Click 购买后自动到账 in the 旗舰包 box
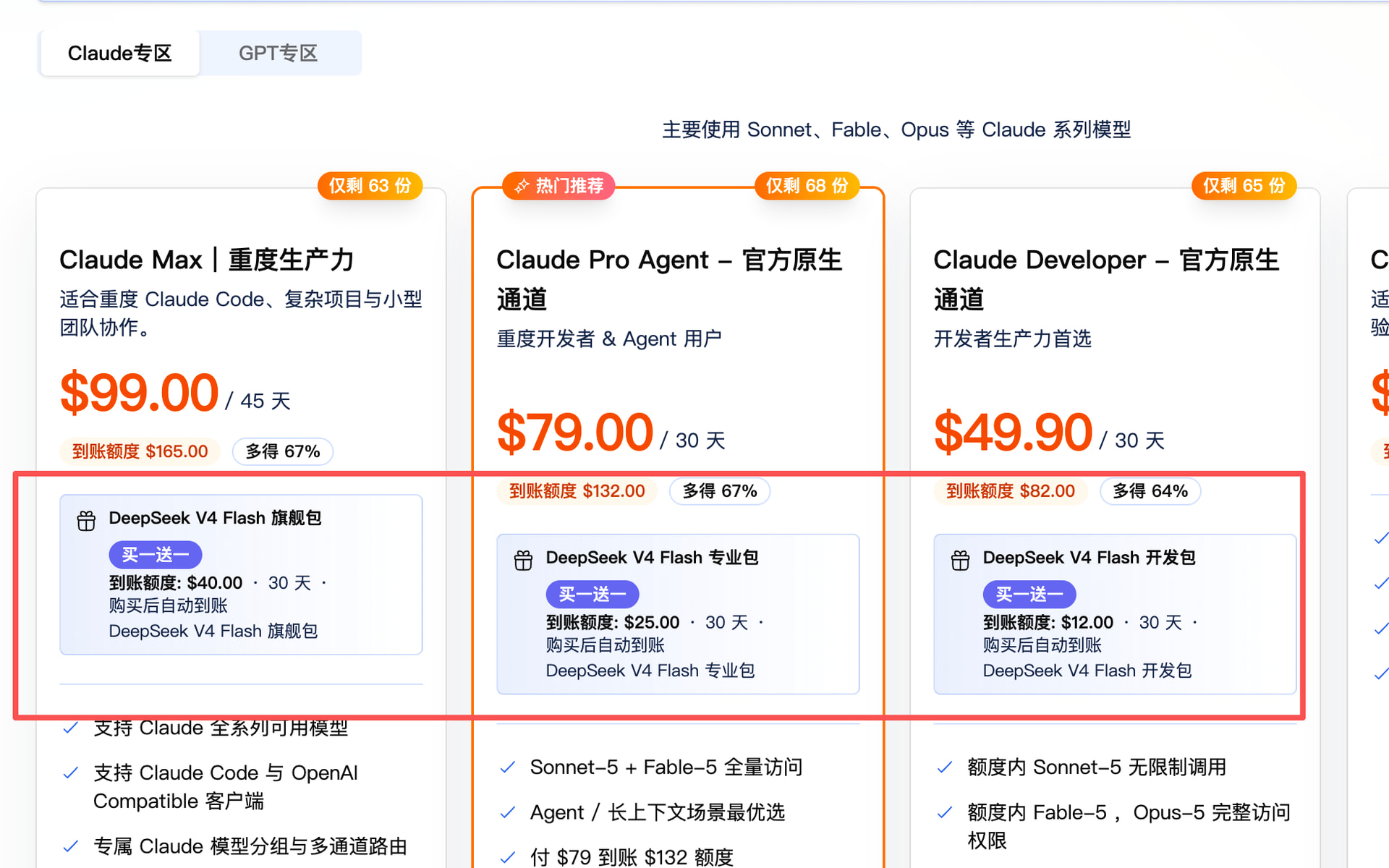This screenshot has height=868, width=1389. [169, 605]
